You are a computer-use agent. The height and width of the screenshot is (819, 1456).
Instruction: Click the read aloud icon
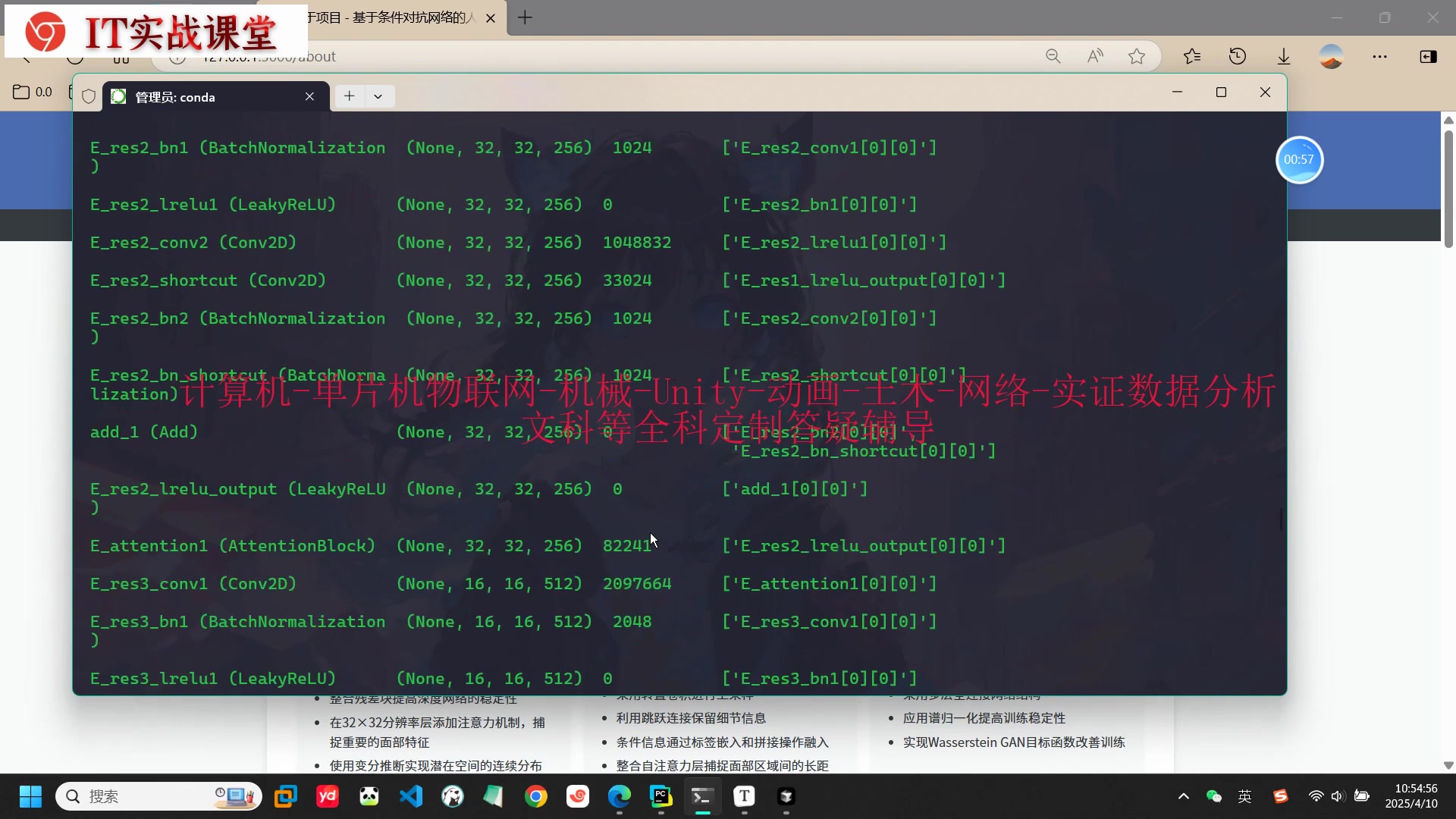[x=1094, y=56]
